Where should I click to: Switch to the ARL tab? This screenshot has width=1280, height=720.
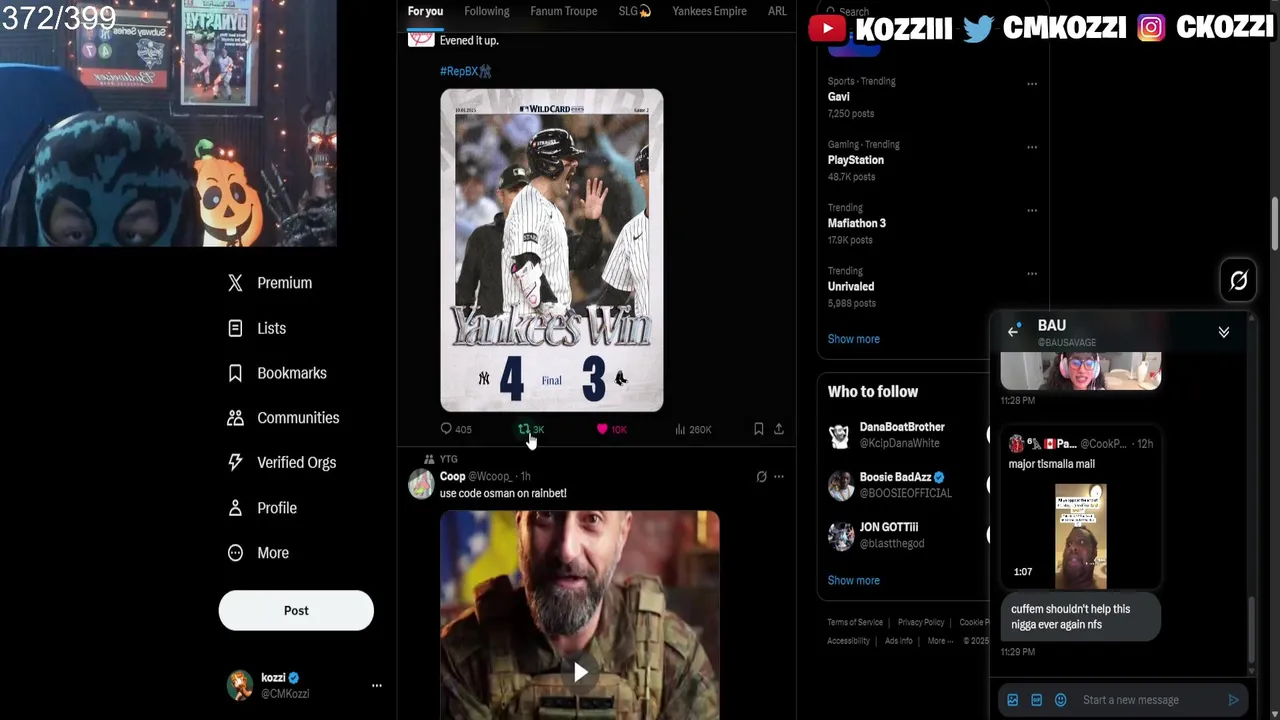777,11
